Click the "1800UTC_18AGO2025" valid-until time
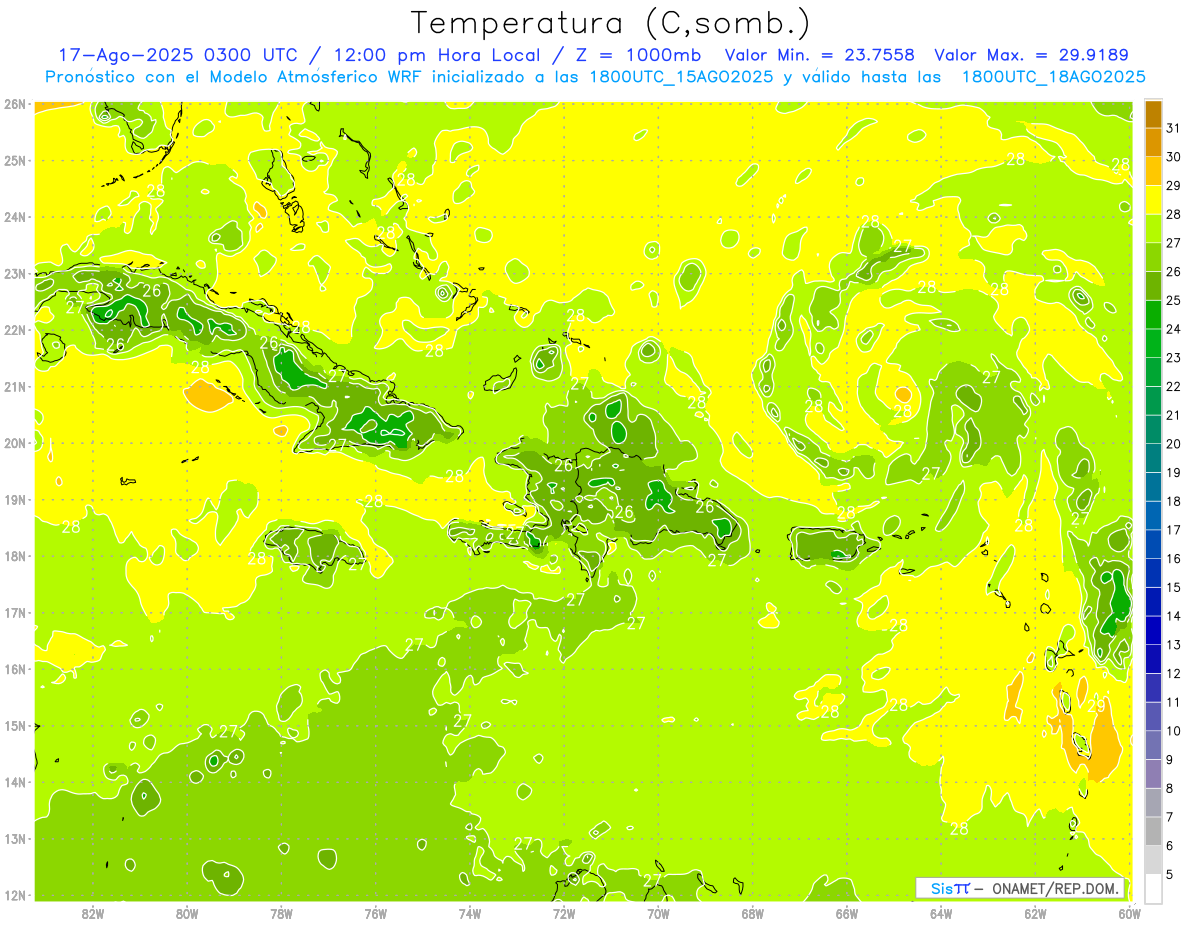Image resolution: width=1200 pixels, height=927 pixels. click(1055, 77)
